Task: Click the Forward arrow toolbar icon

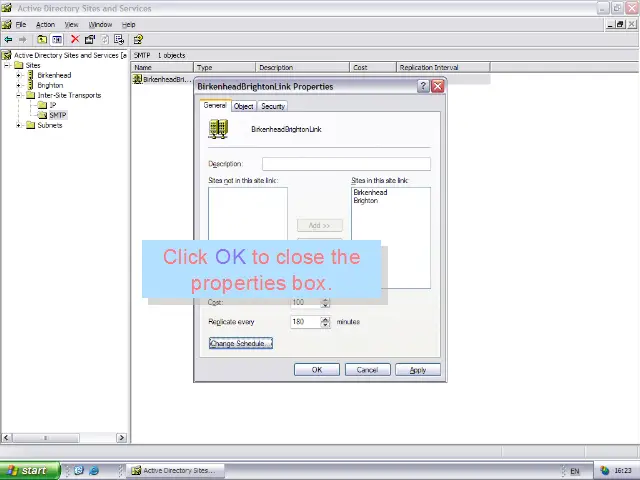Action: [x=22, y=40]
